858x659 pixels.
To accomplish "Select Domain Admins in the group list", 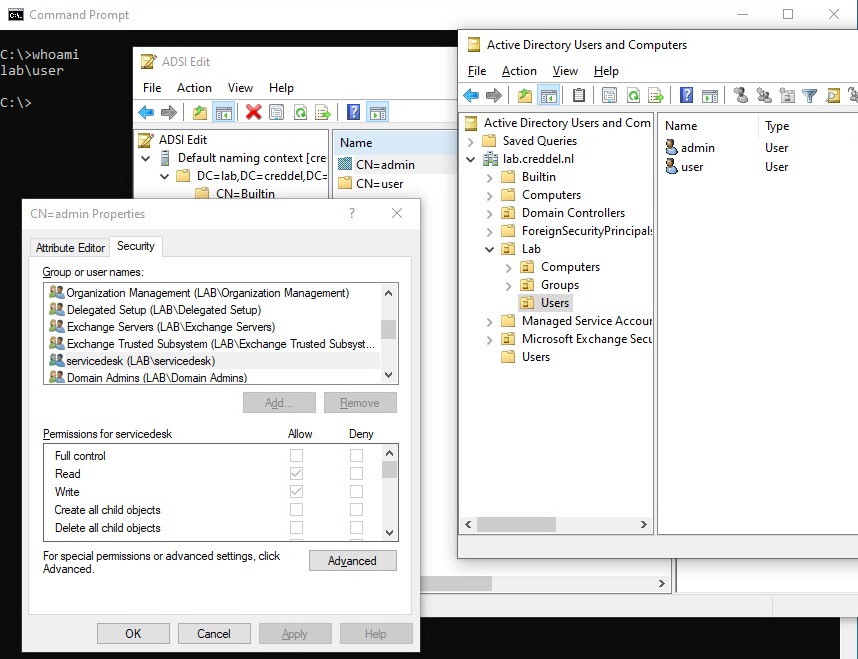I will tap(156, 378).
